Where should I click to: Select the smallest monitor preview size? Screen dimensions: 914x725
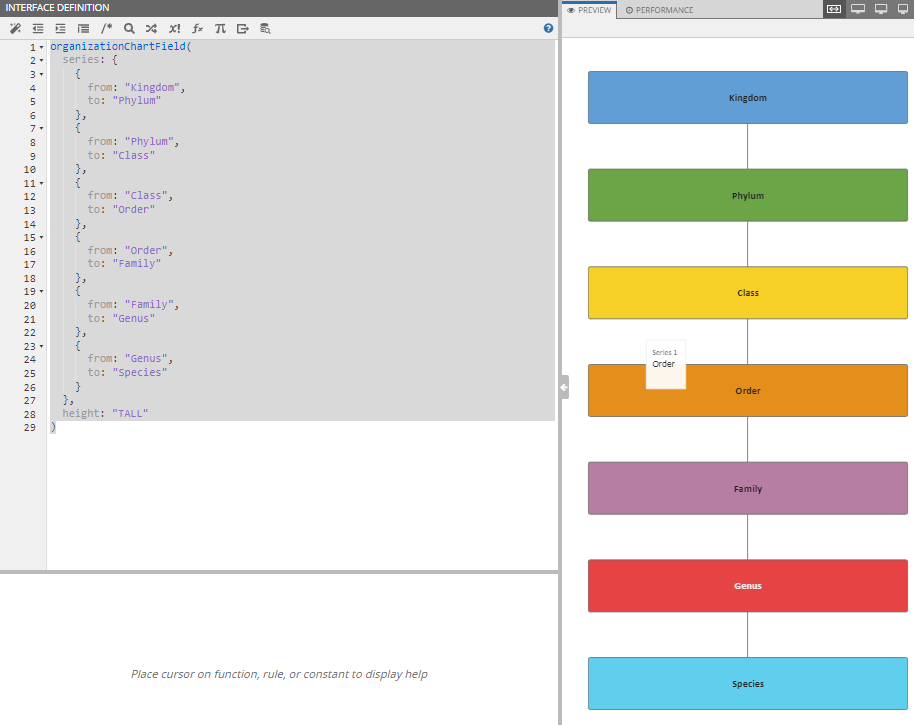tap(903, 9)
